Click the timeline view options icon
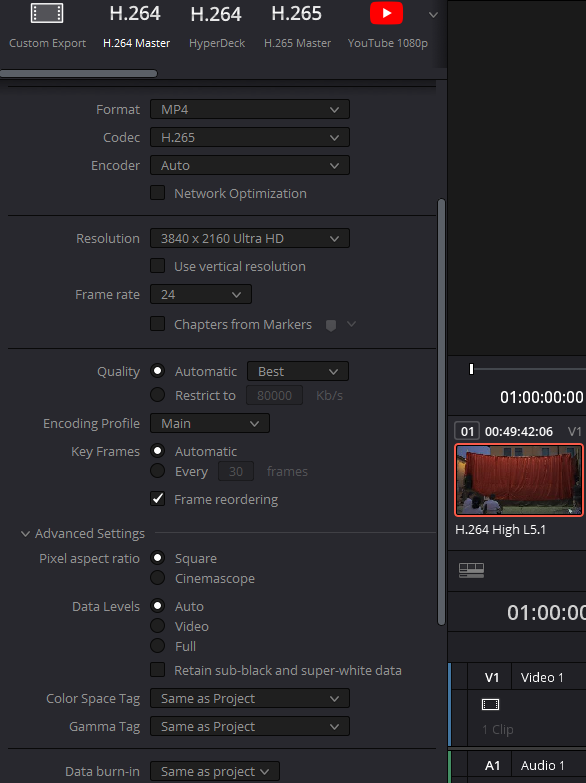The width and height of the screenshot is (586, 783). point(472,570)
